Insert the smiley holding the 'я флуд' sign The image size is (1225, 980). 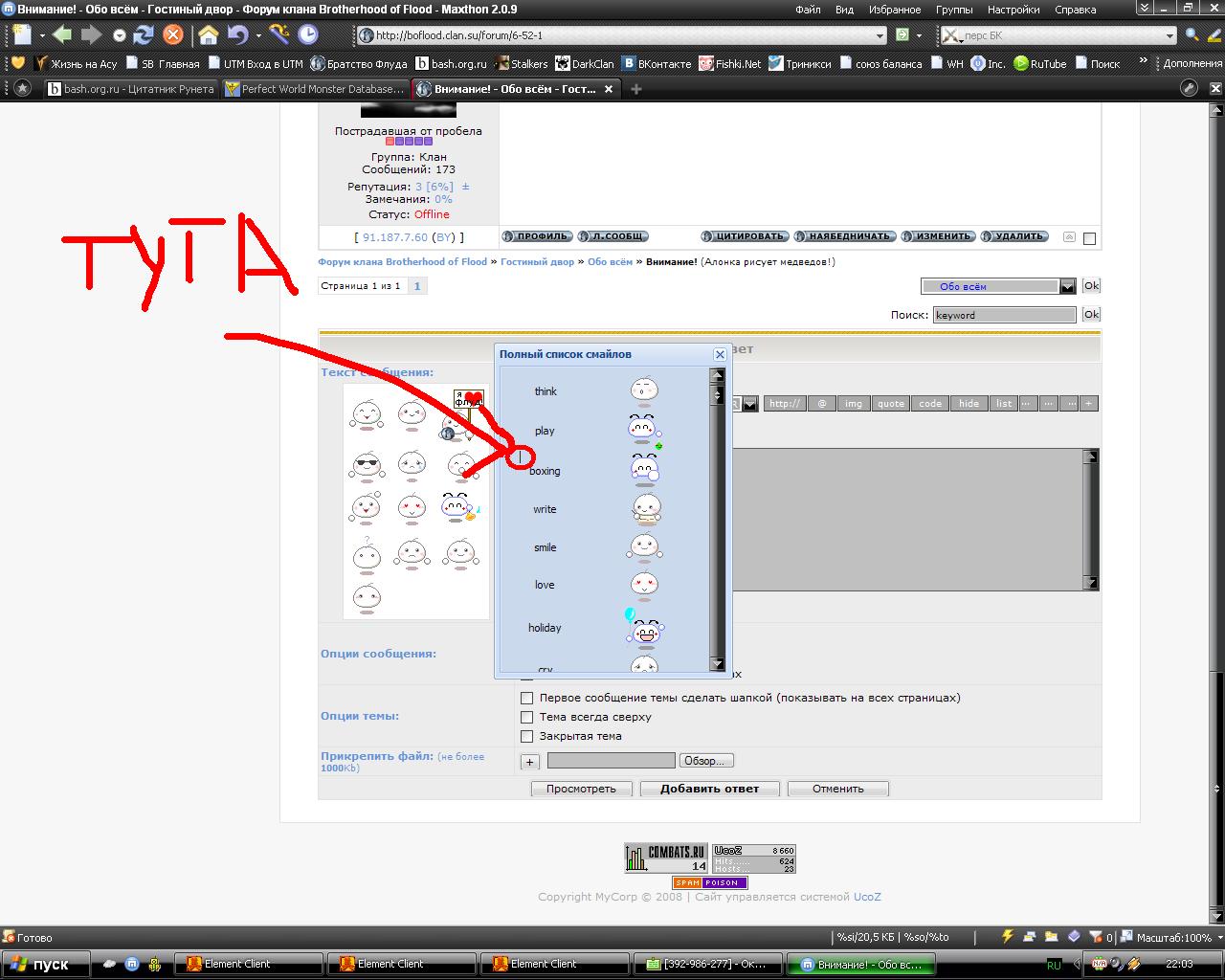point(463,413)
